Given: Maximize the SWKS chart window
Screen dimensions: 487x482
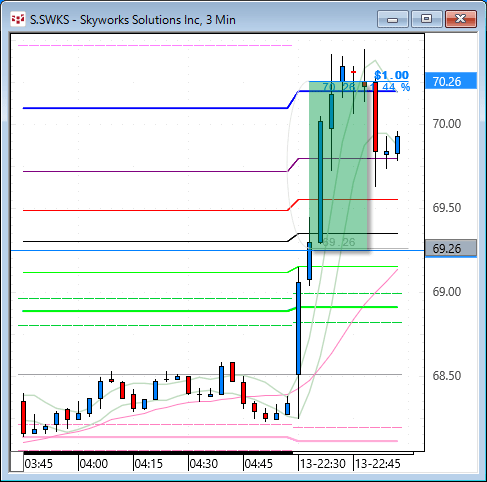Looking at the screenshot, I should pos(426,19).
